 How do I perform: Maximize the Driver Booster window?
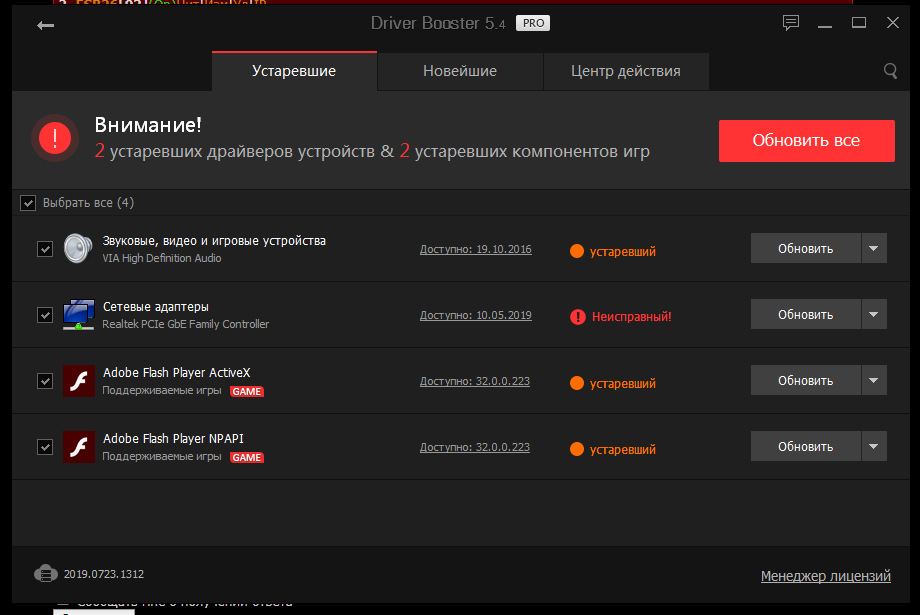tap(859, 23)
